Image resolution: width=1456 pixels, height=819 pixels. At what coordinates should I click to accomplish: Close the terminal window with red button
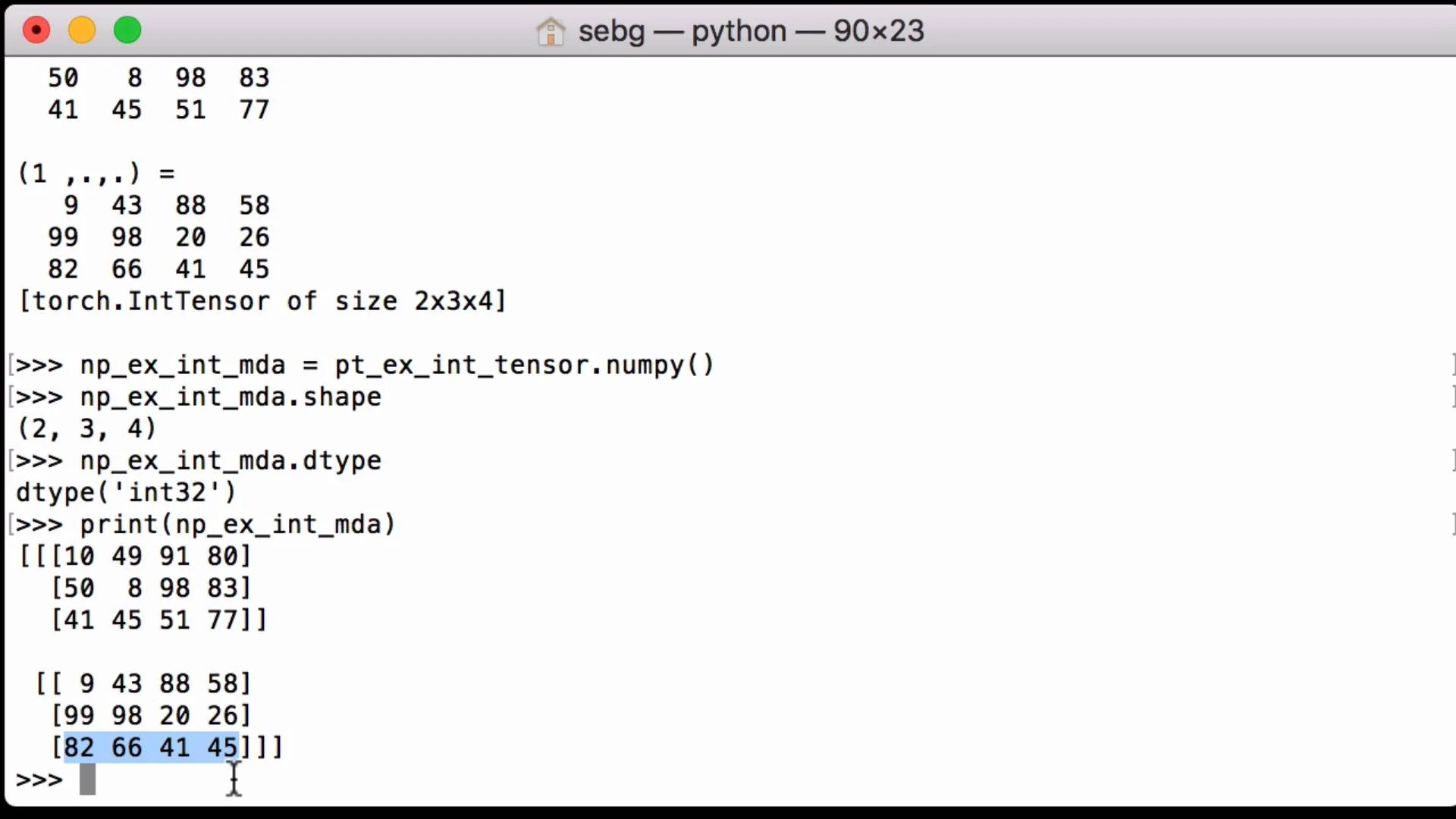pos(36,30)
